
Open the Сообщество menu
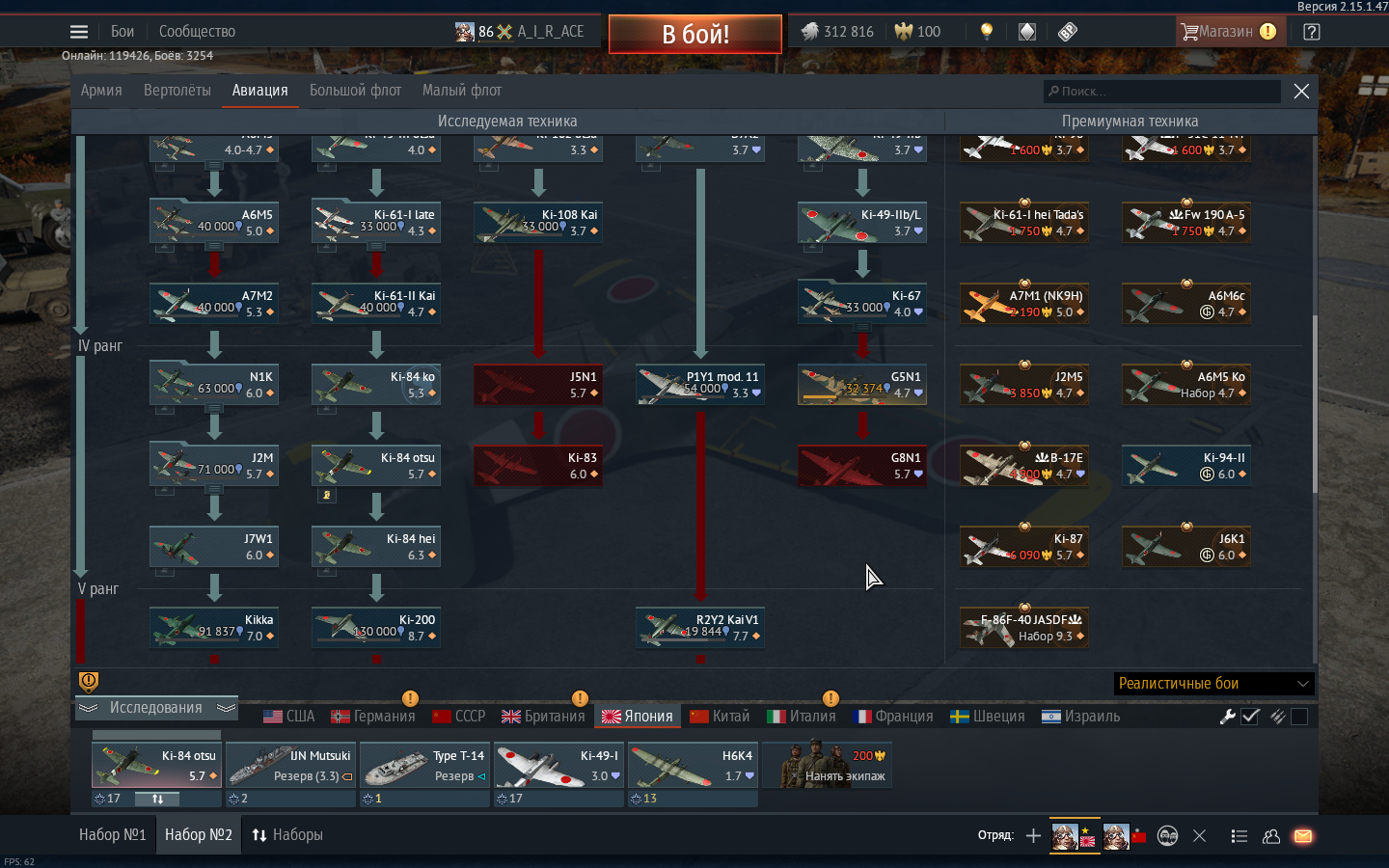[x=197, y=32]
